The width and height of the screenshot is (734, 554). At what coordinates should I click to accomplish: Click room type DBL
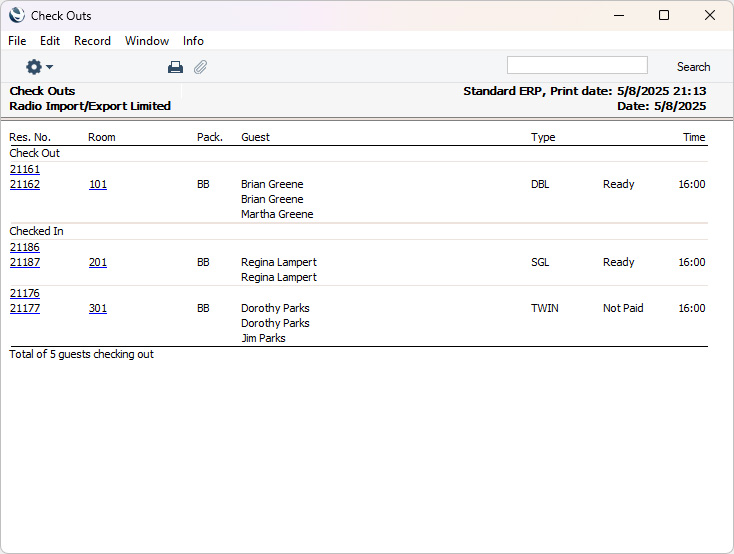[540, 184]
